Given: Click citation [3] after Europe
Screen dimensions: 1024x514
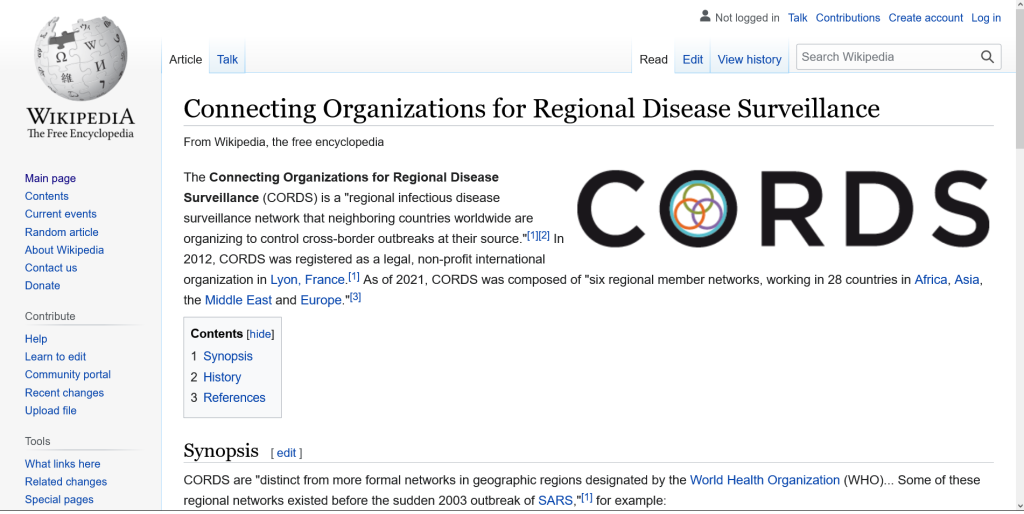Looking at the screenshot, I should click(x=355, y=297).
